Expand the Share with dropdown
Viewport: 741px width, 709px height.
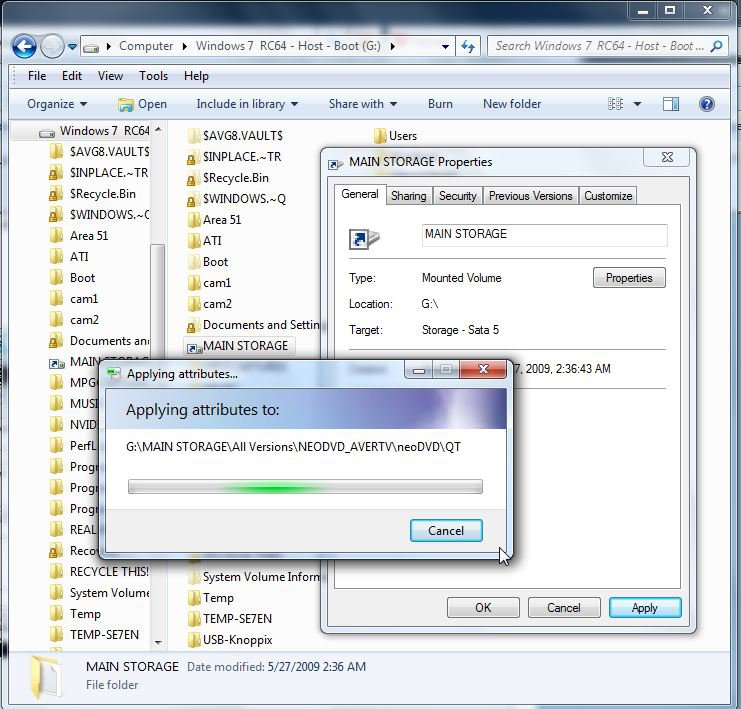pos(362,104)
